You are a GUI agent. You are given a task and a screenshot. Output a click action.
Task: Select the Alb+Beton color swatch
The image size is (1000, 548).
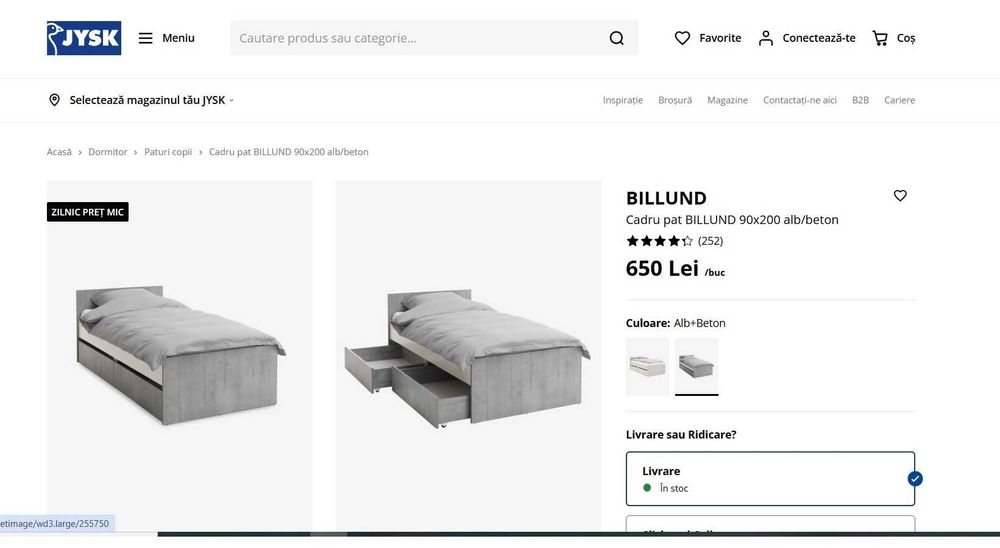pyautogui.click(x=696, y=366)
